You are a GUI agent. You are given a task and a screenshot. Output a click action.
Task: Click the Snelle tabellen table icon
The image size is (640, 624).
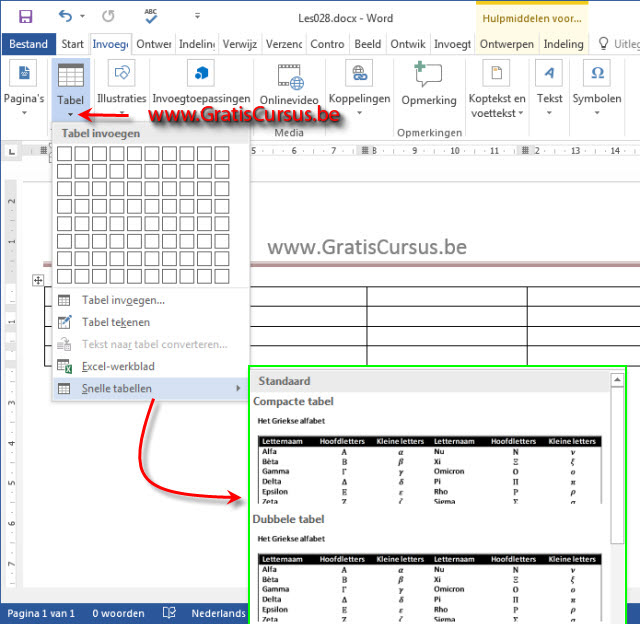point(64,389)
